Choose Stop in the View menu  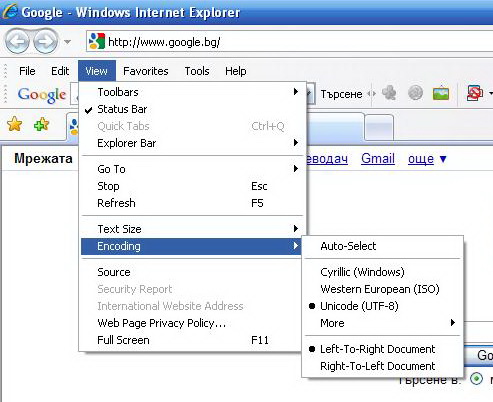click(192, 186)
